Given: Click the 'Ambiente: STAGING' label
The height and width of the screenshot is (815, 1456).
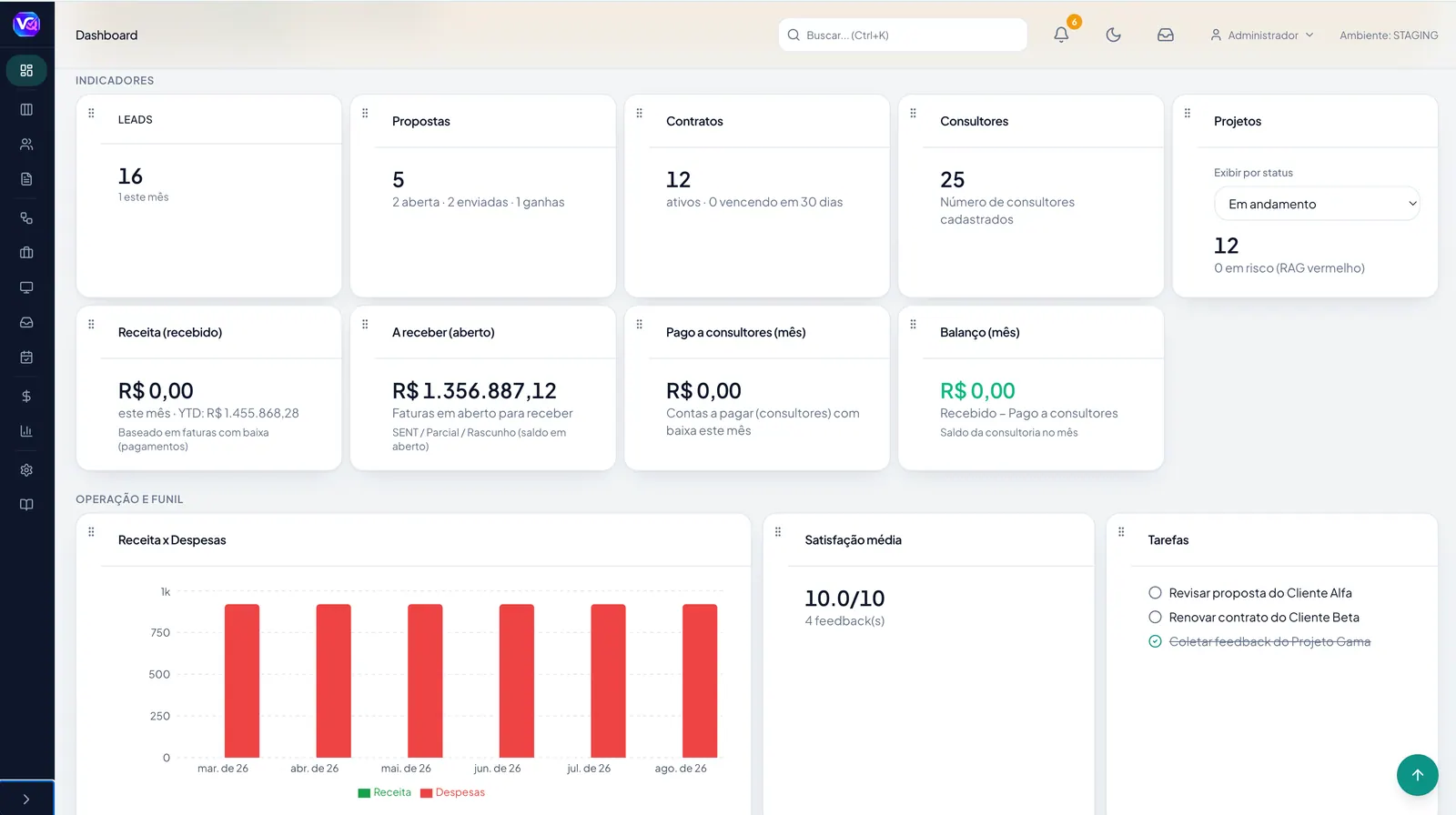Looking at the screenshot, I should (x=1389, y=35).
